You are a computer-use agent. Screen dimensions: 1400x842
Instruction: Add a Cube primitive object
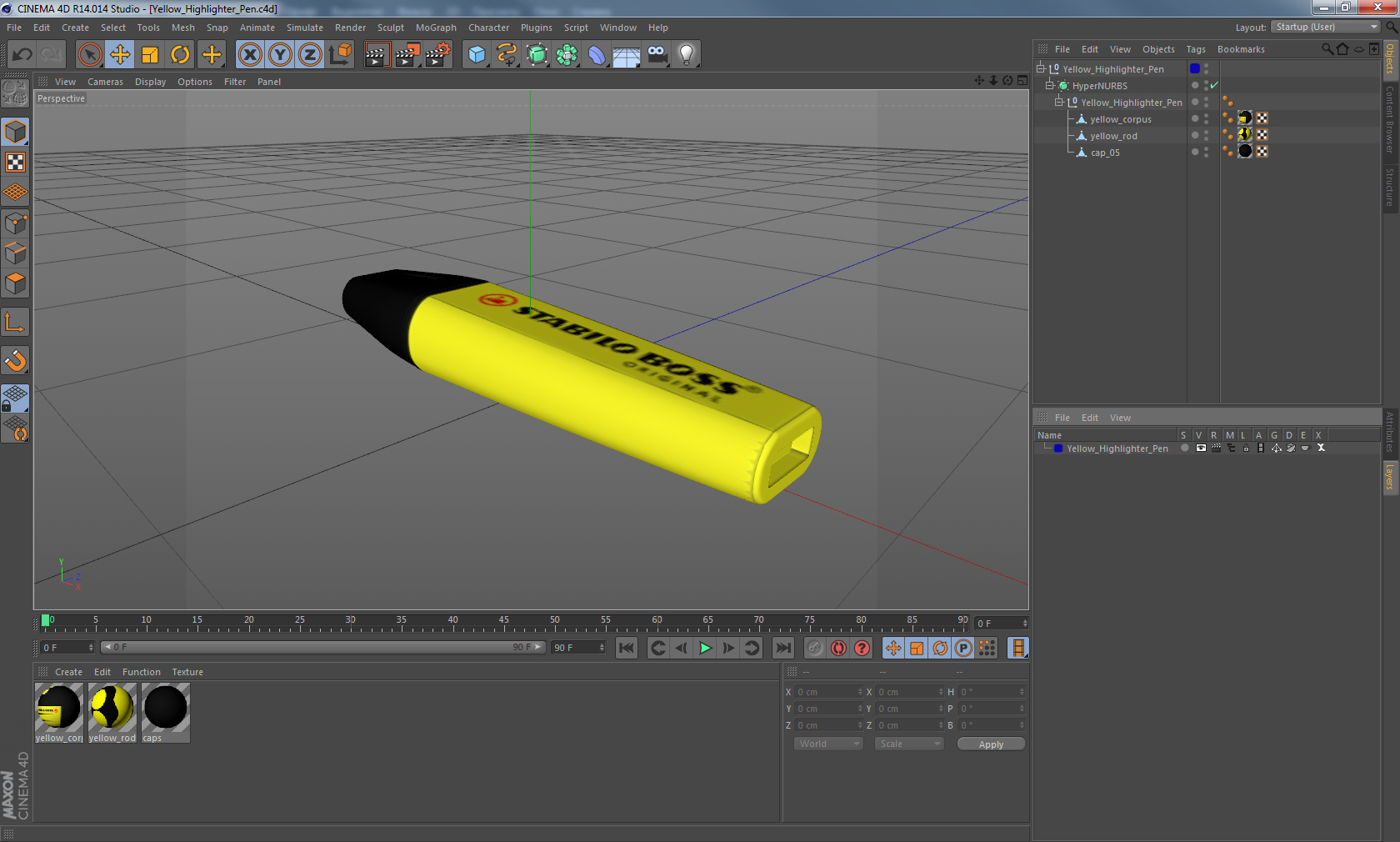(477, 55)
